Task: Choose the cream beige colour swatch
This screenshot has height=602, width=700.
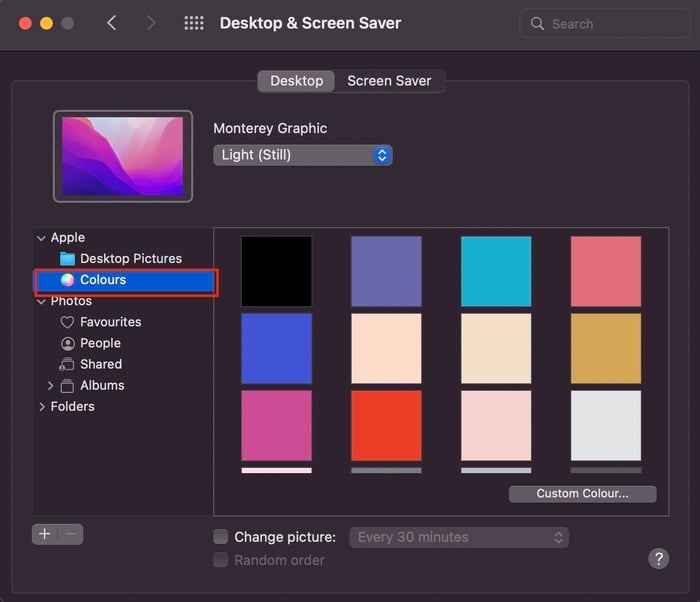Action: [496, 348]
